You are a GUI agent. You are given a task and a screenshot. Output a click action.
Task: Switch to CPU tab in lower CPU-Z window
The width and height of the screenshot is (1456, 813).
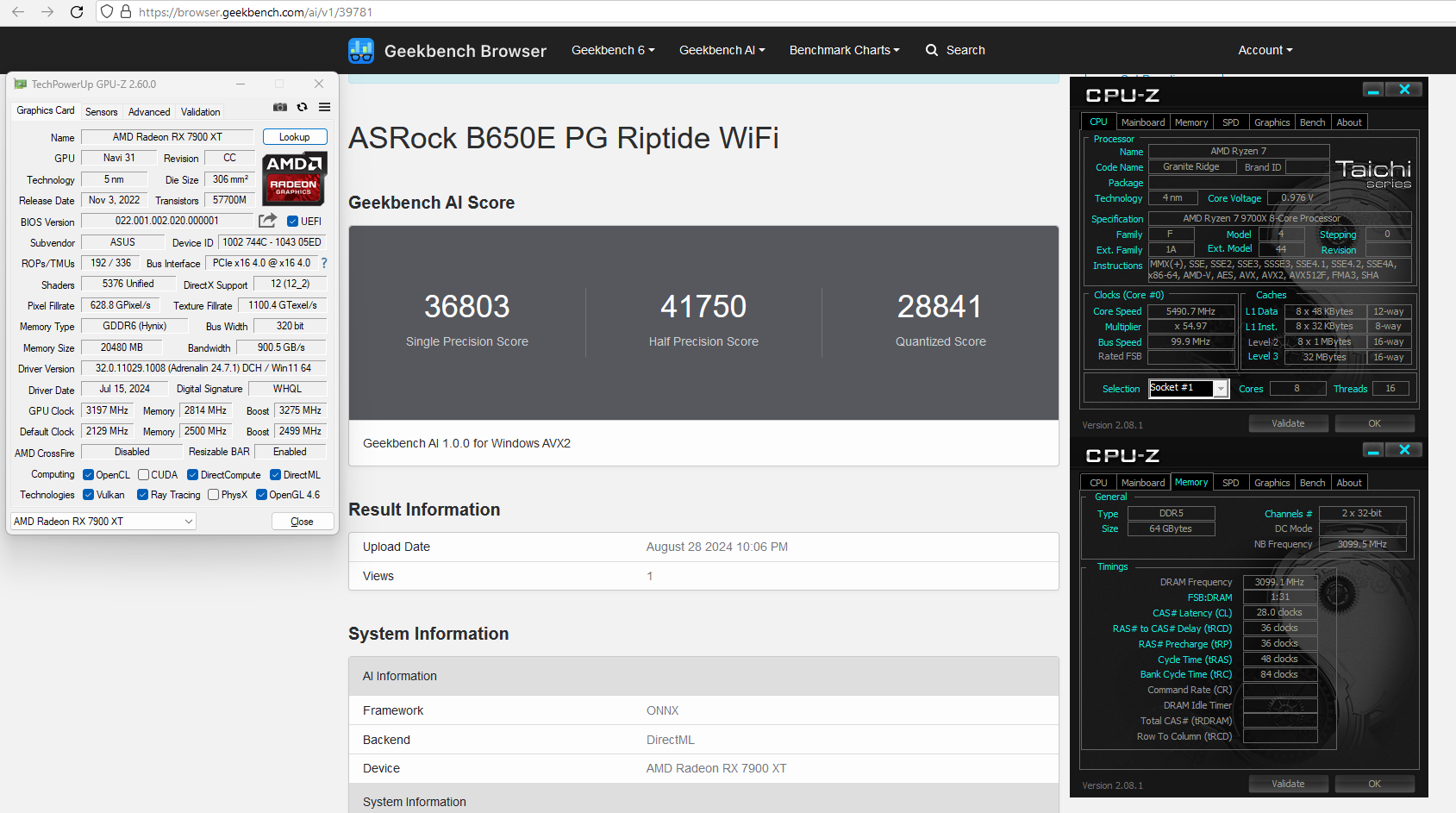click(1098, 483)
